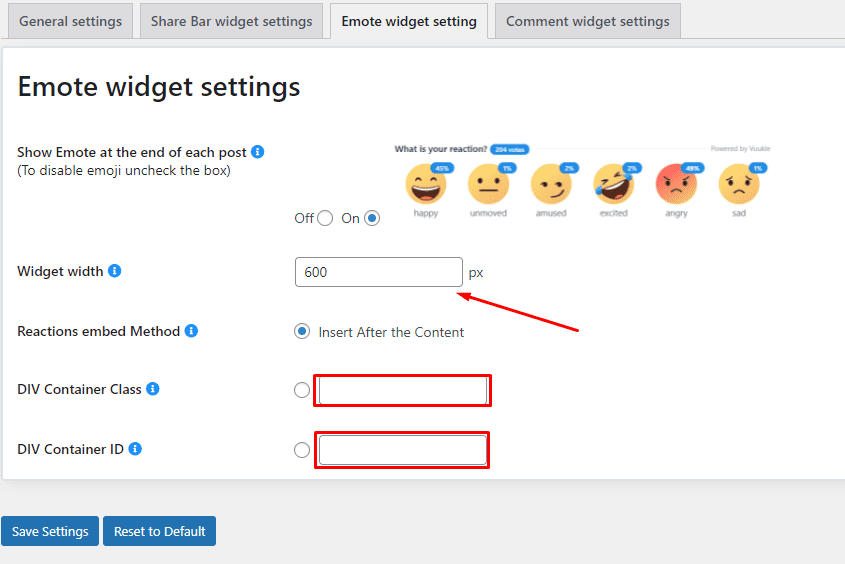Screen dimensions: 845x564
Task: Click info icon beside Show Emote label
Action: pyautogui.click(x=258, y=152)
